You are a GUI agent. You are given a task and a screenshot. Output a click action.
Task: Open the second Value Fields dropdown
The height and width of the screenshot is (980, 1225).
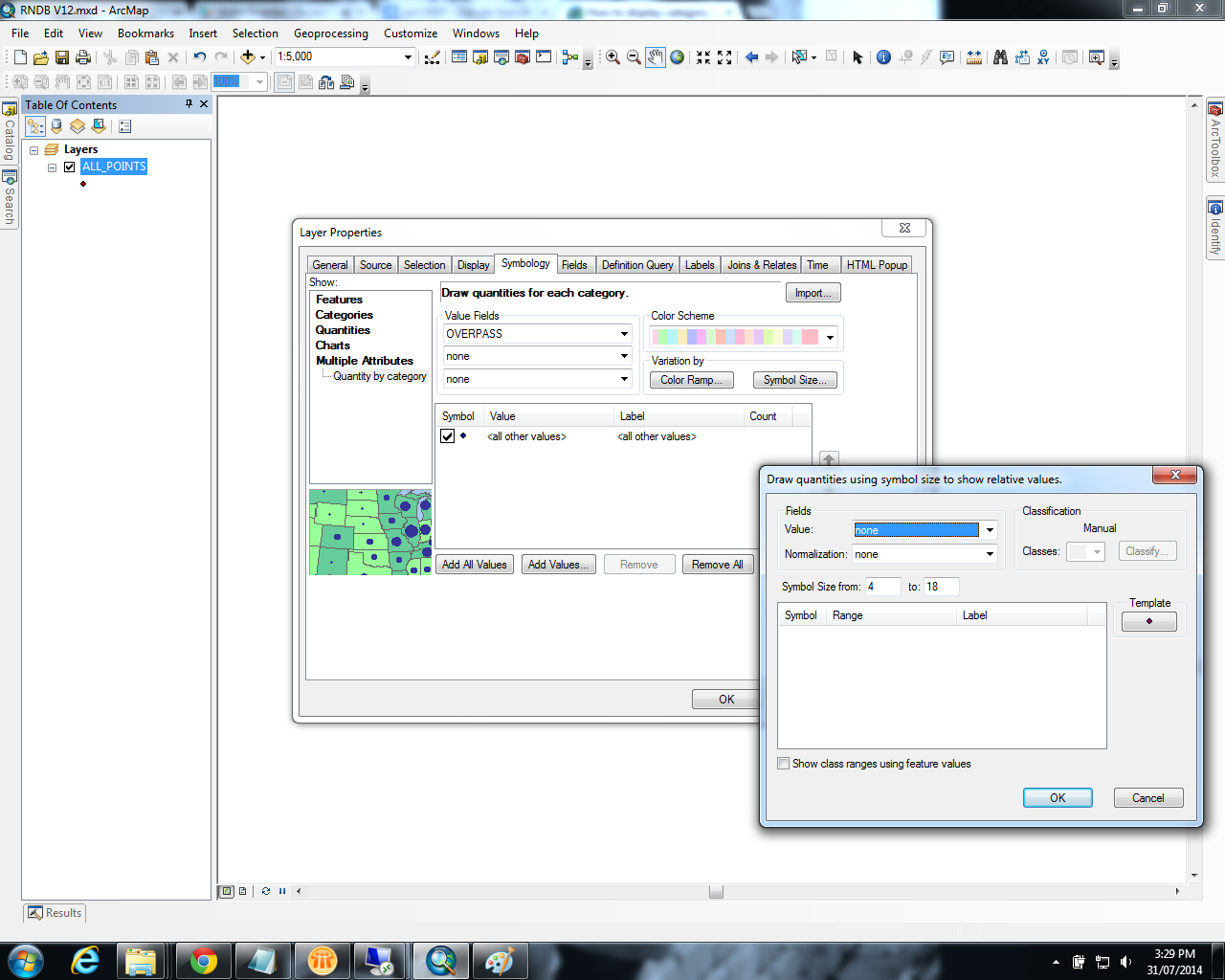click(x=624, y=356)
